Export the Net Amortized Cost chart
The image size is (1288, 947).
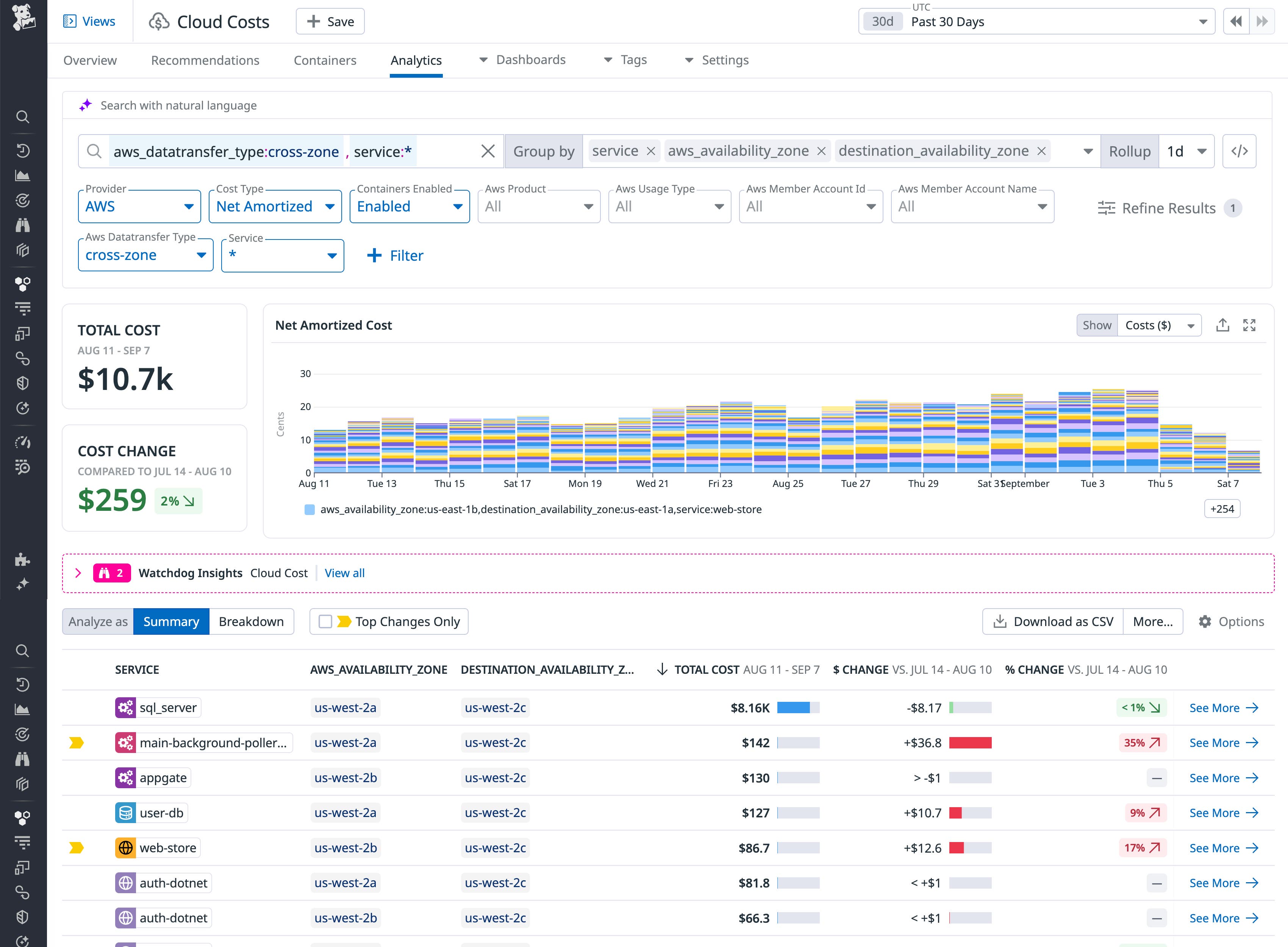tap(1223, 325)
